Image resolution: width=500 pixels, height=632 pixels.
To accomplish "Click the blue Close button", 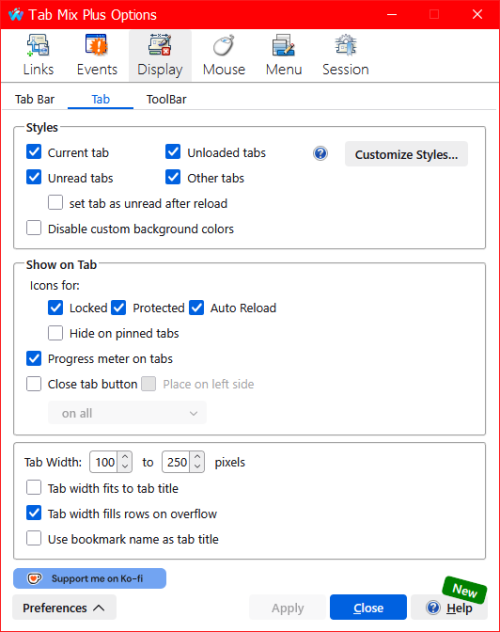I will pyautogui.click(x=368, y=607).
